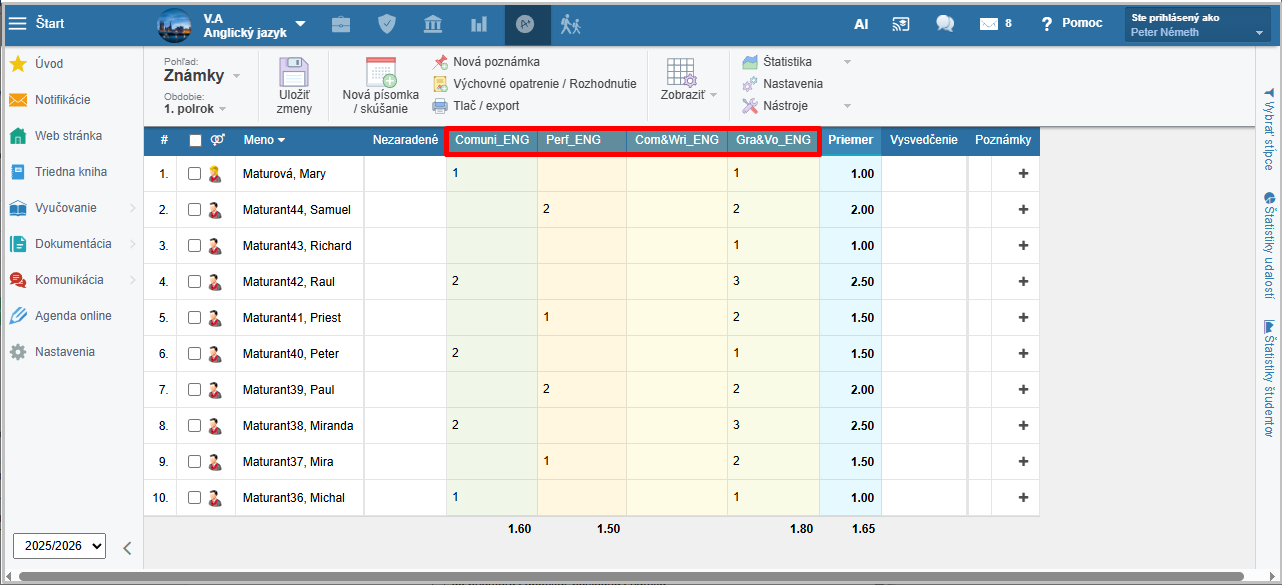Click the plus icon for Maturová, Mary notes
1282x585 pixels.
click(1022, 174)
